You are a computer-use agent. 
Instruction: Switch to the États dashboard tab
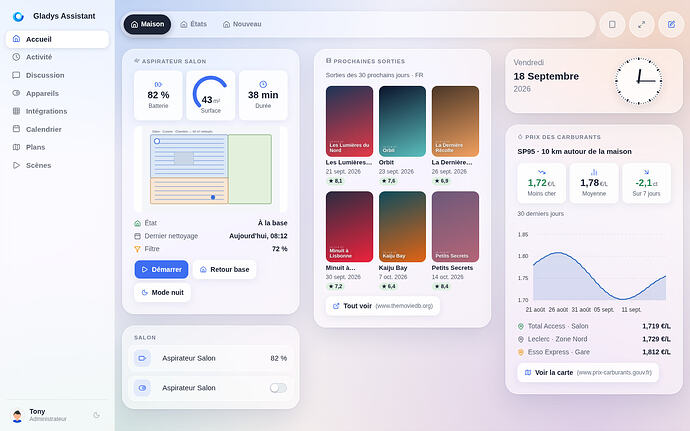click(x=193, y=24)
